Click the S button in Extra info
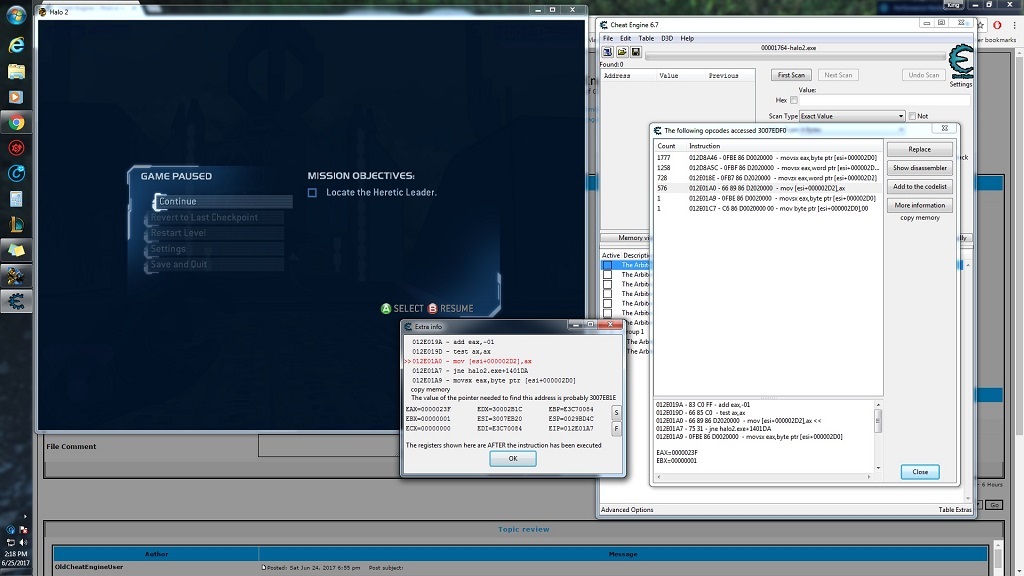This screenshot has width=1024, height=576. coord(616,413)
